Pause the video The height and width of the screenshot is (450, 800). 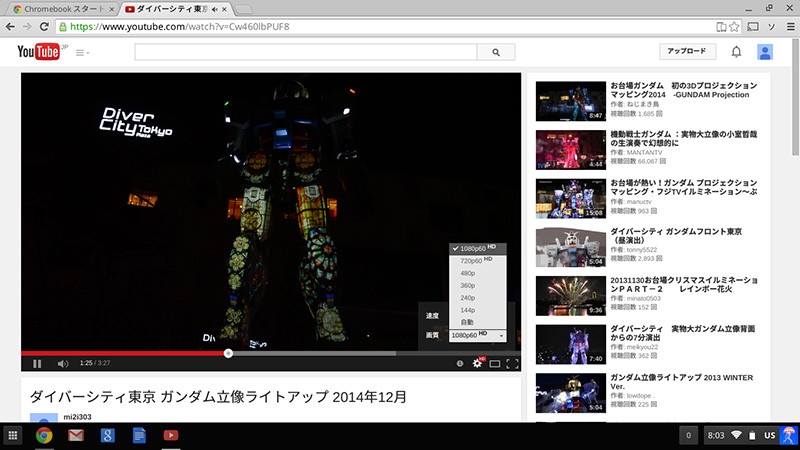[37, 363]
